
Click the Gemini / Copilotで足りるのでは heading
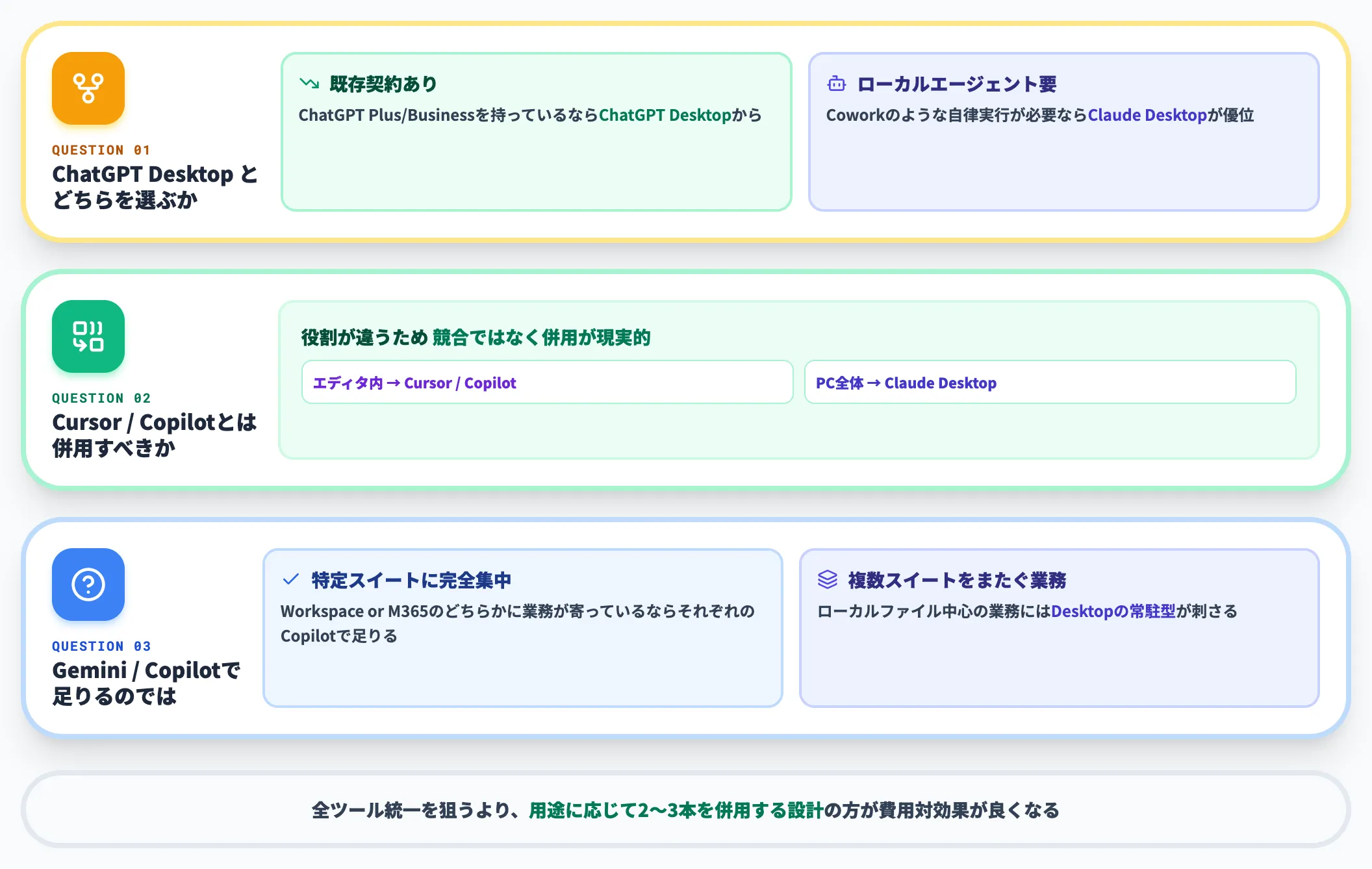tap(146, 683)
